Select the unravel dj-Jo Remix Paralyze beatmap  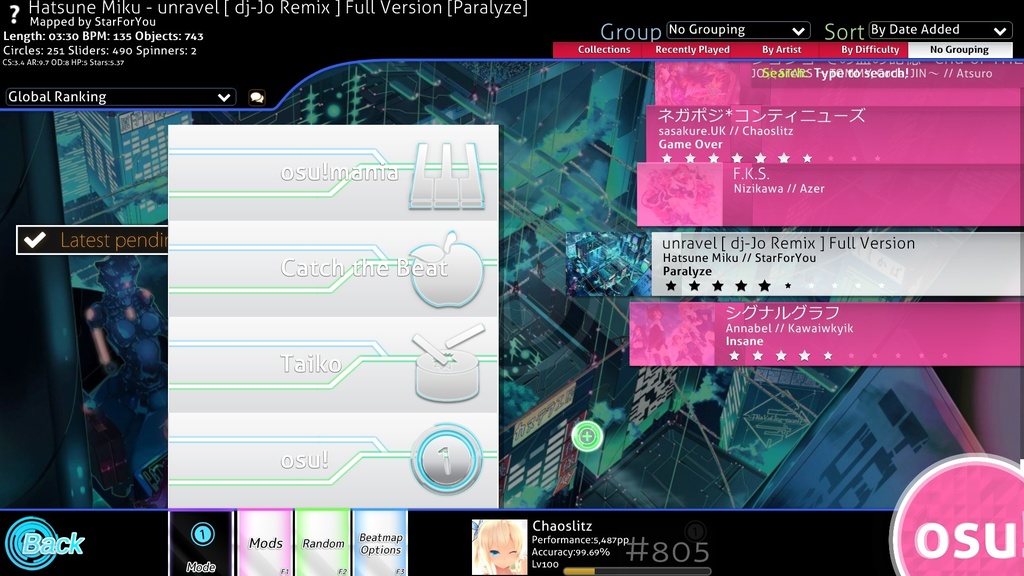795,264
